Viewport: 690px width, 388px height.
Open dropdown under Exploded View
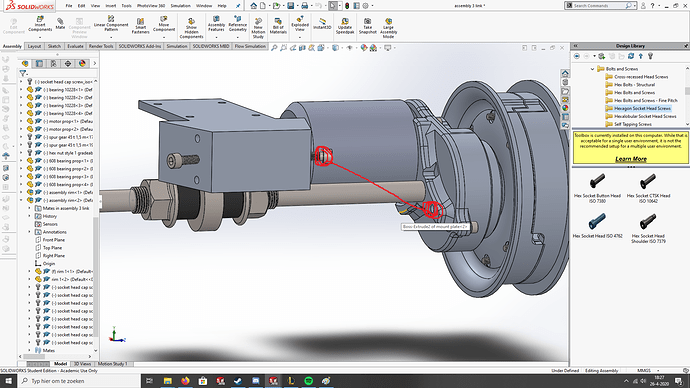point(300,37)
